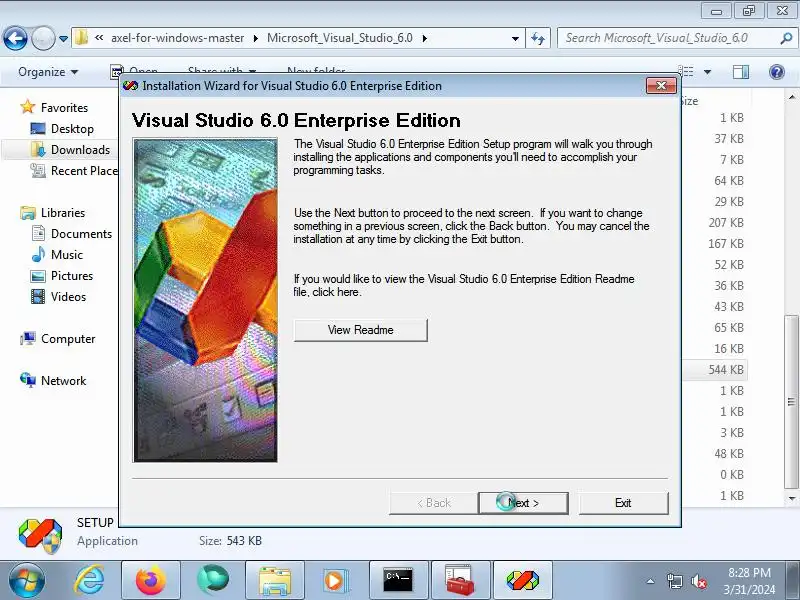Screen dimensions: 800x600
Task: Open Windows Explorer taskbar icon
Action: [x=275, y=581]
